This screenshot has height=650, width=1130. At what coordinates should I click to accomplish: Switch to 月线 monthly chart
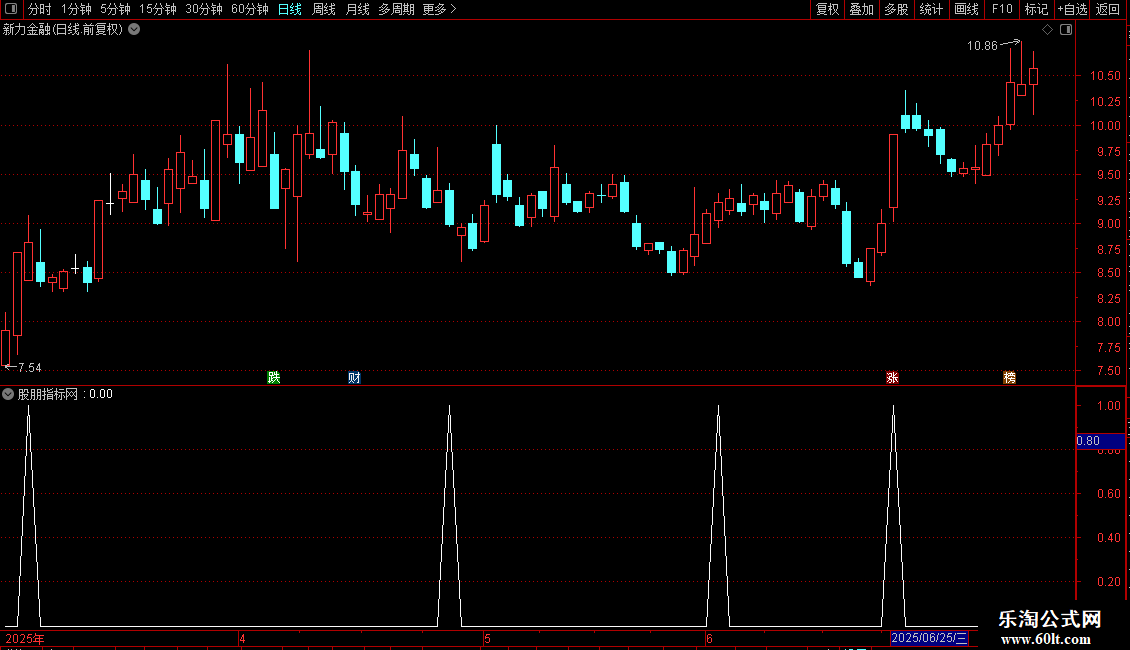pyautogui.click(x=357, y=9)
